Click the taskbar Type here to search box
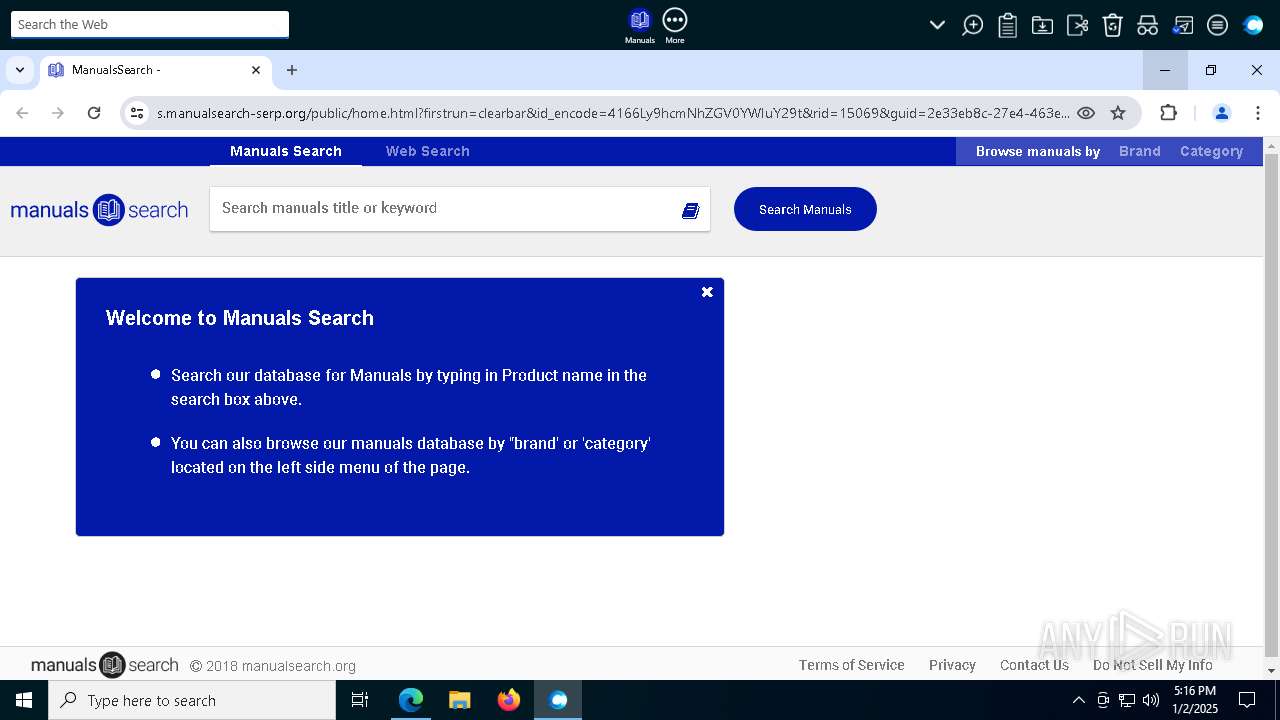Screen dimensions: 1280x720 click(192, 700)
